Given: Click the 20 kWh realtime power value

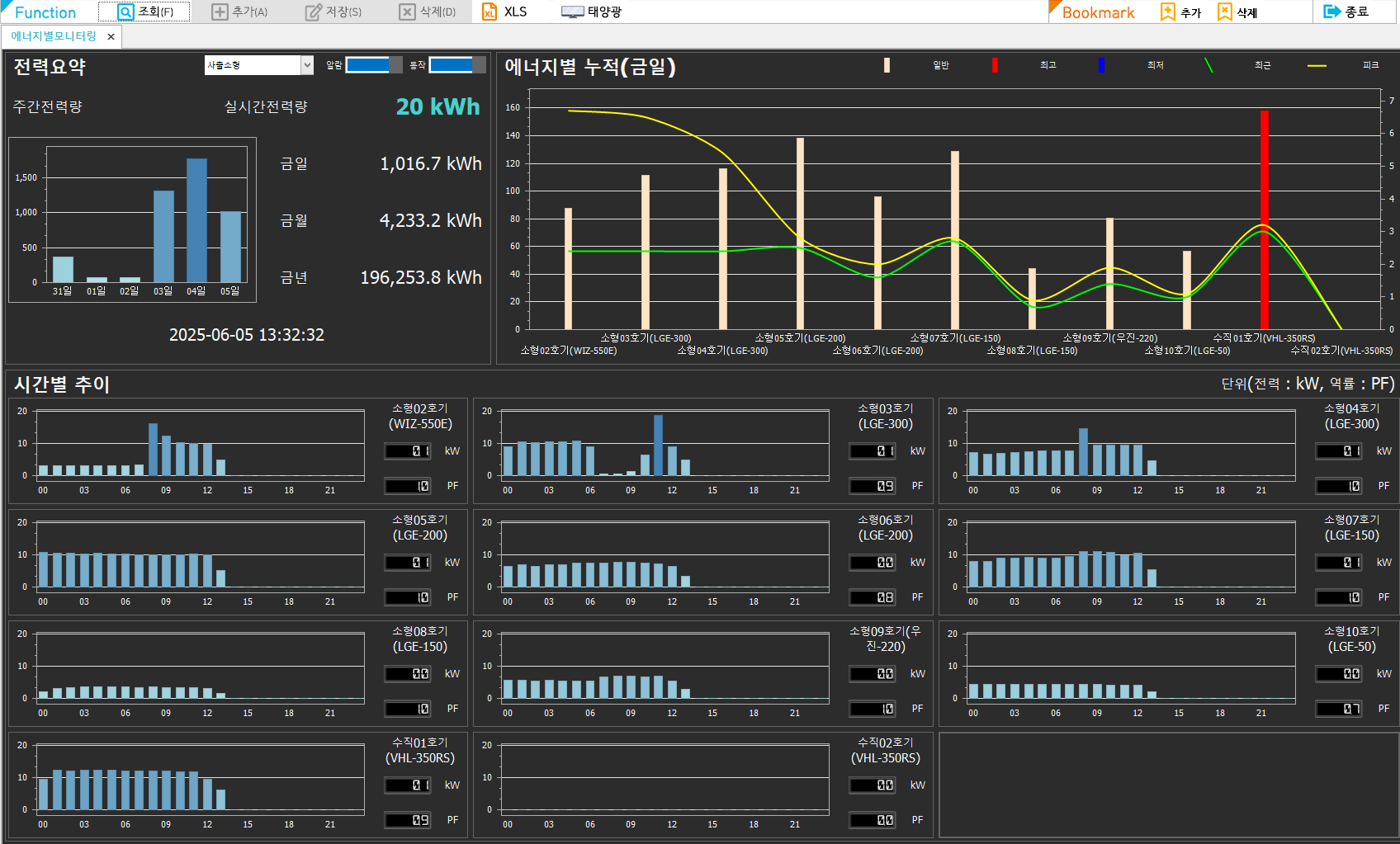Looking at the screenshot, I should 437,106.
